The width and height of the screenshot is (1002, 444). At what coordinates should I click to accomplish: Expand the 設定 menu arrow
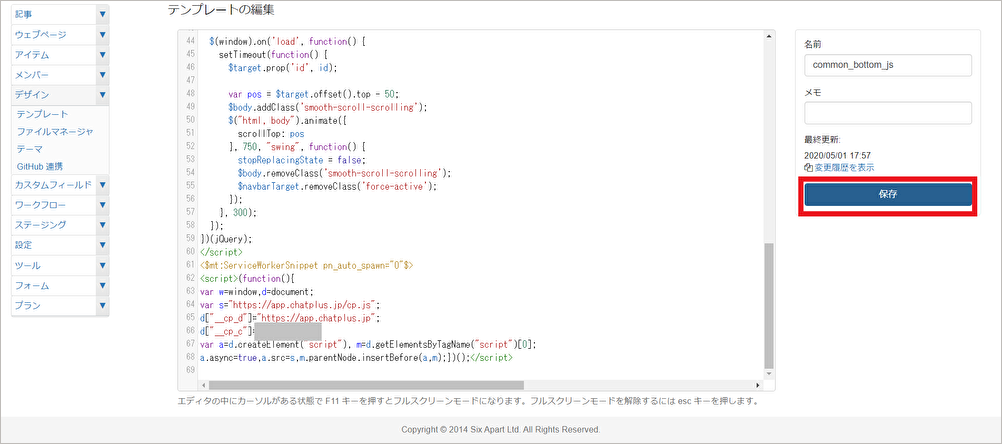(102, 245)
